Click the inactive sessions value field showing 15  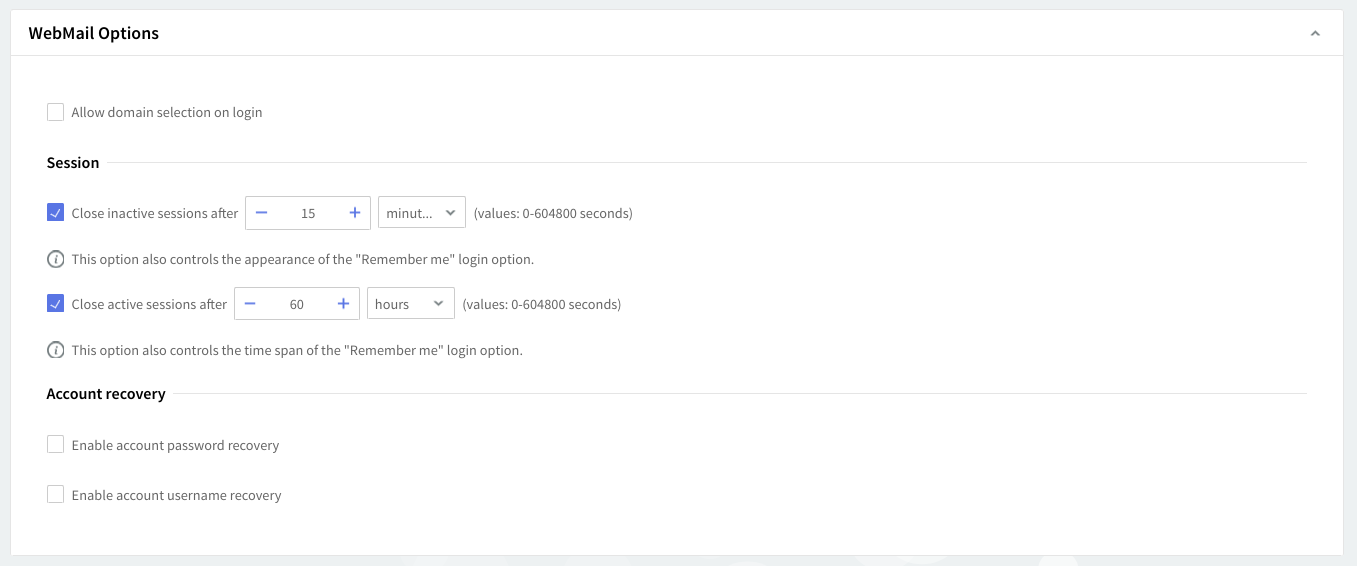(x=308, y=213)
